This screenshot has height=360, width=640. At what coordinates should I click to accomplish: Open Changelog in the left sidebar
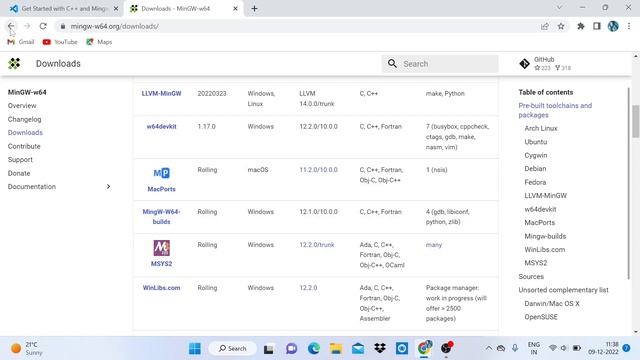point(24,119)
